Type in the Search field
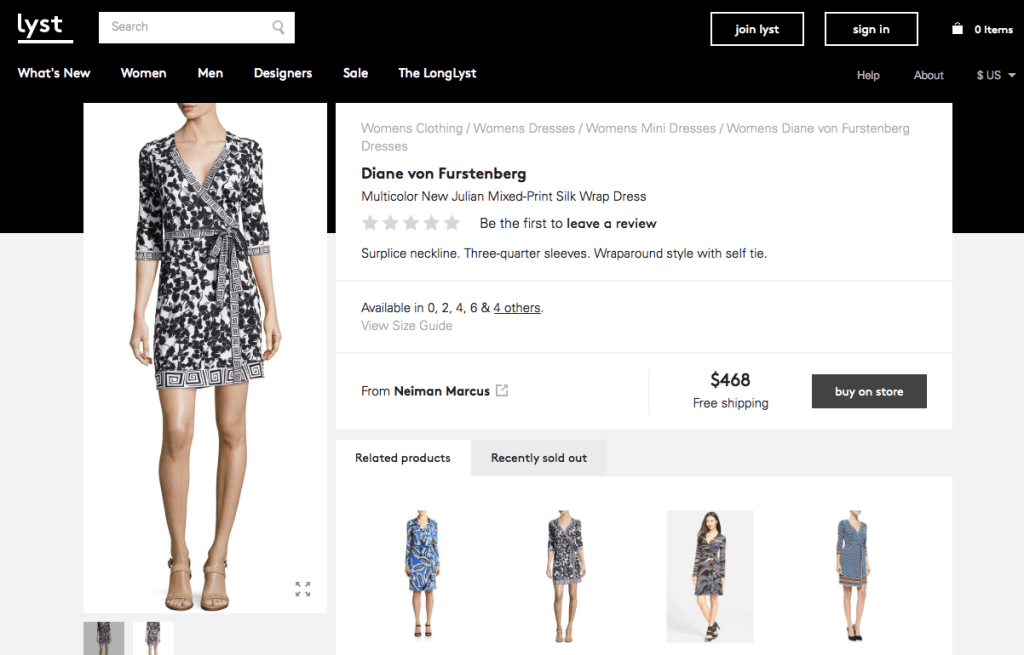The width and height of the screenshot is (1024, 655). pos(185,27)
